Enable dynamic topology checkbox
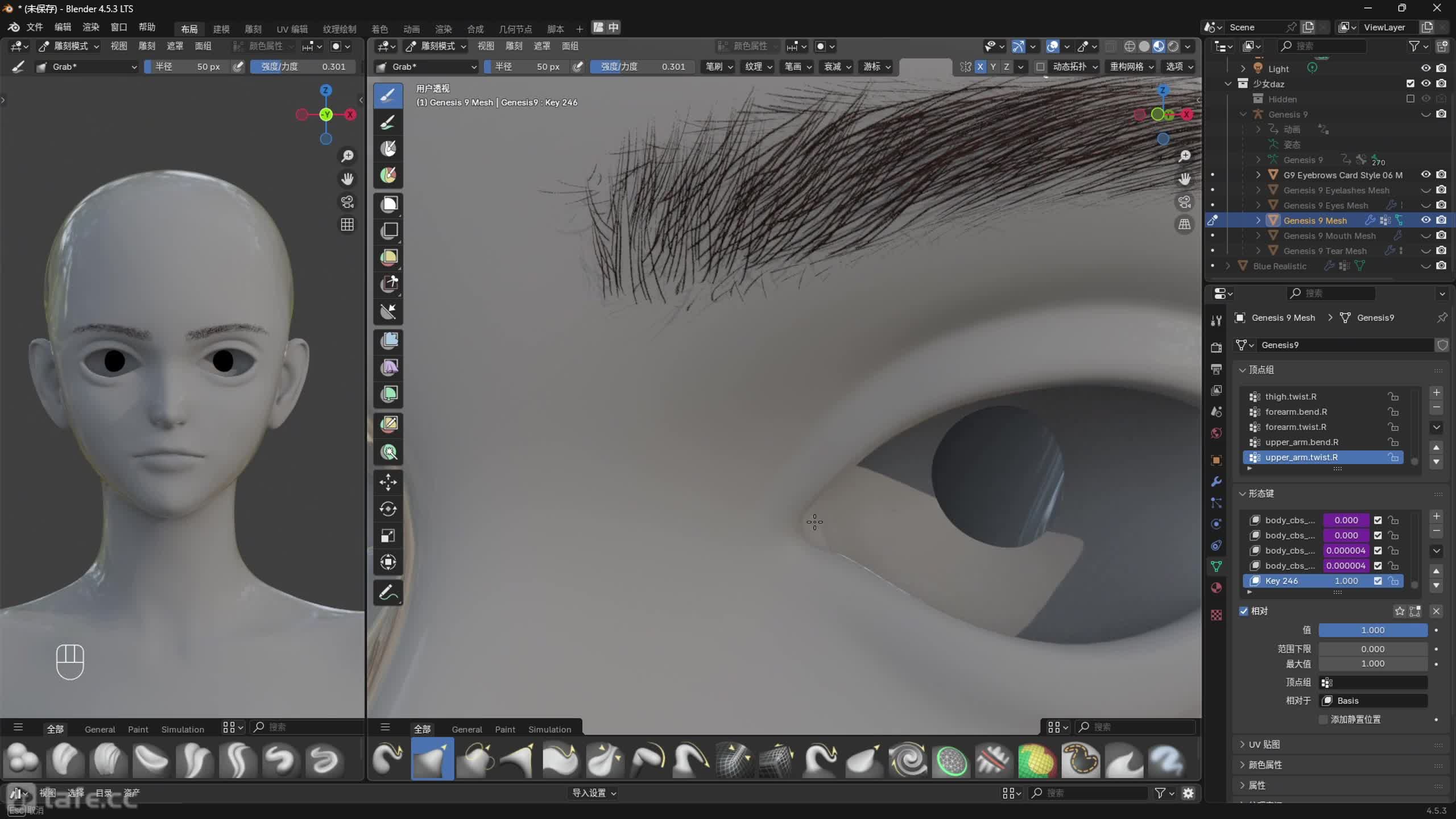This screenshot has height=819, width=1456. (1040, 67)
